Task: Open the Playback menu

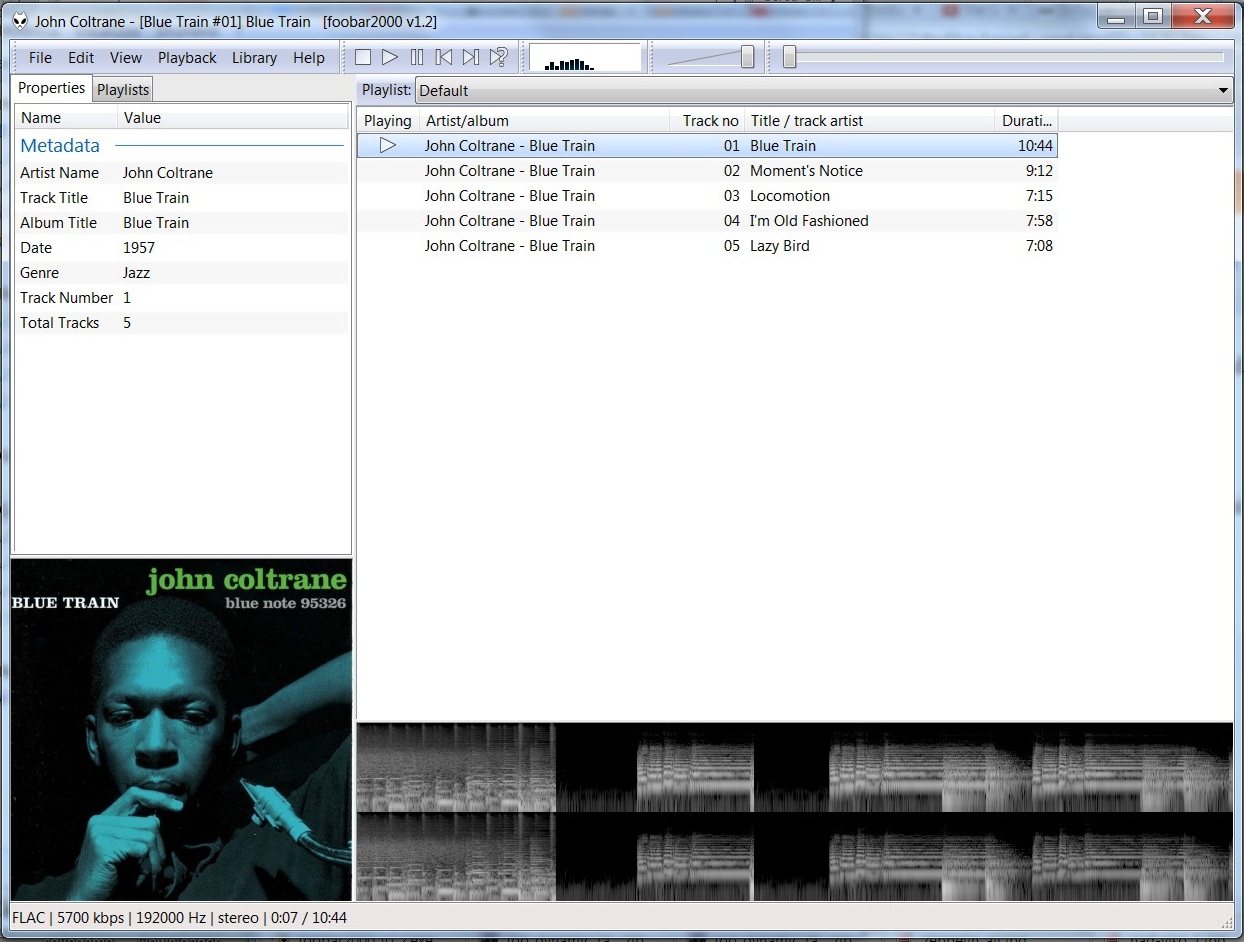Action: click(187, 57)
